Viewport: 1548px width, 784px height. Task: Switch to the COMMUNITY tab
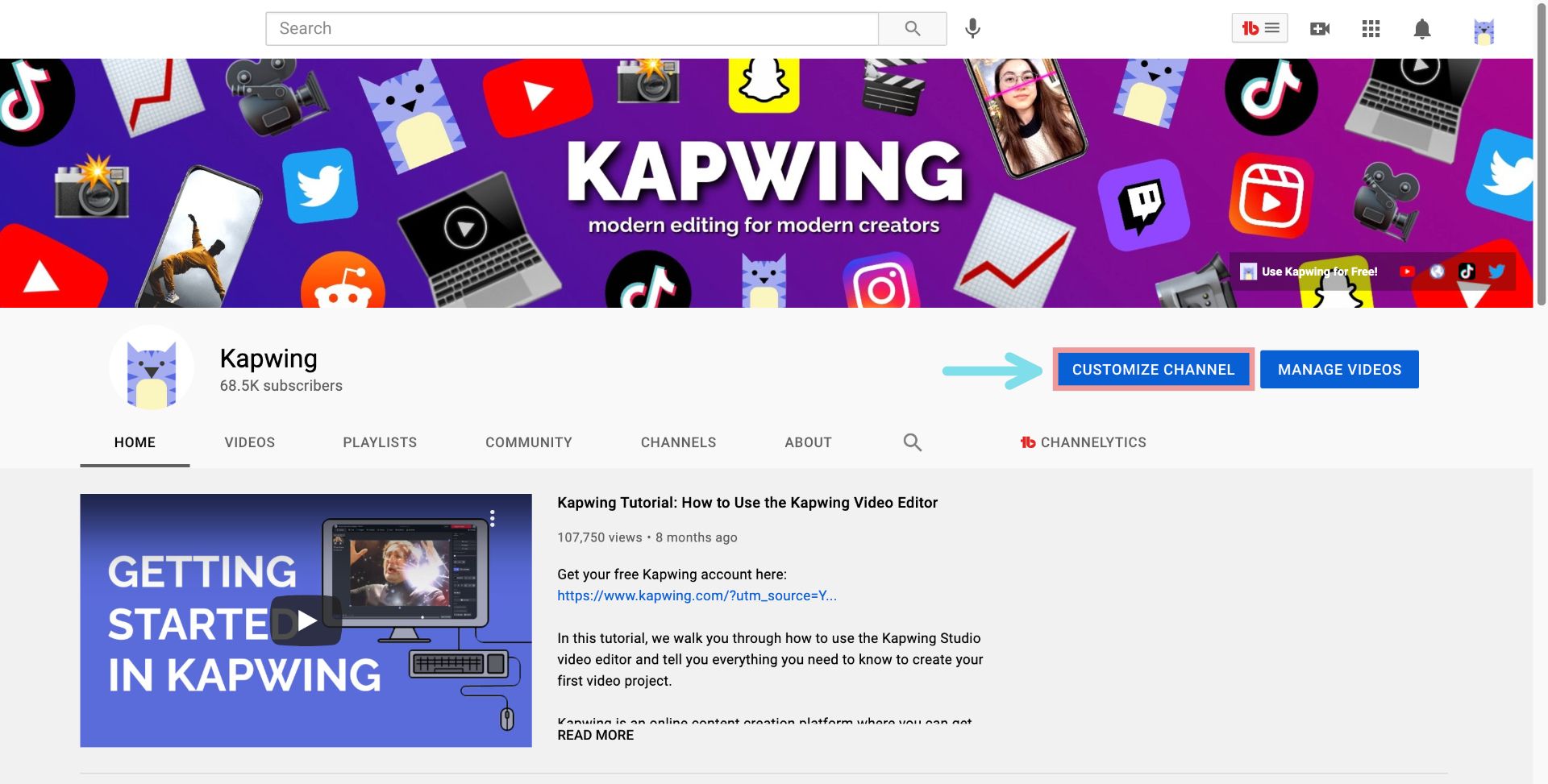(528, 442)
